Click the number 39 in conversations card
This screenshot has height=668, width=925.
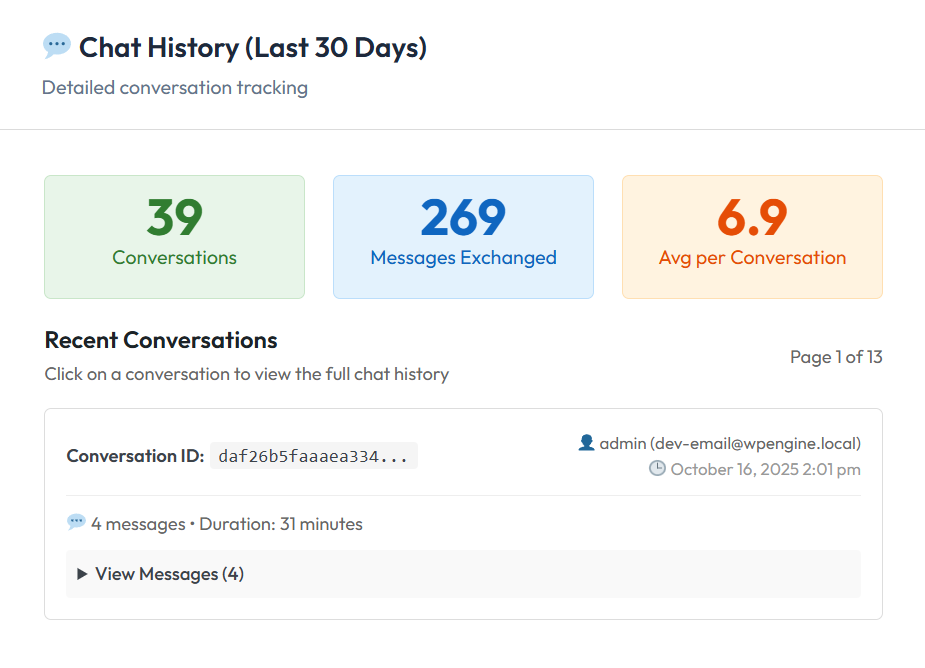pyautogui.click(x=174, y=217)
